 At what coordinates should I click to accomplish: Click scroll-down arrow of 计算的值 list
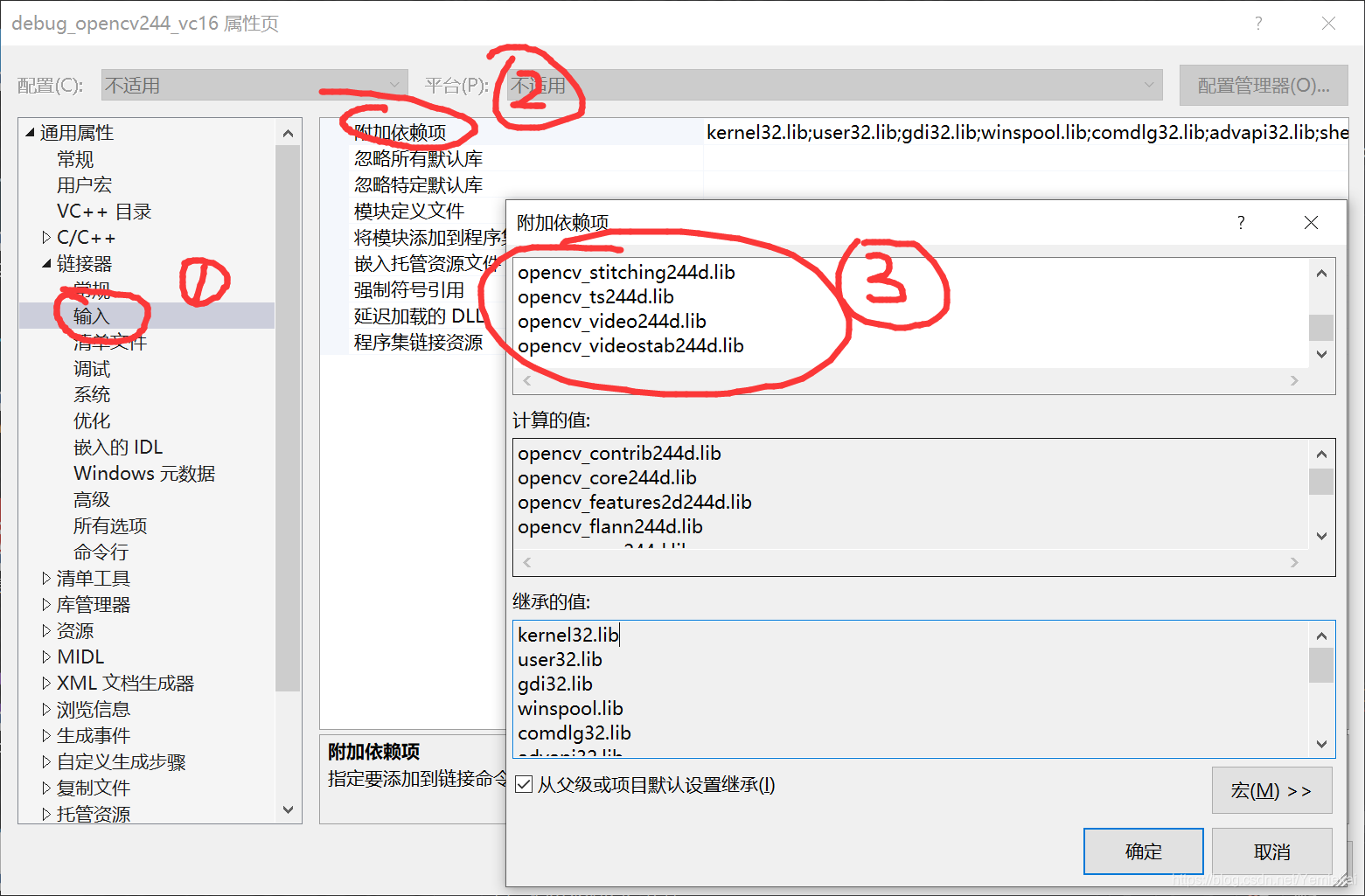pos(1321,536)
